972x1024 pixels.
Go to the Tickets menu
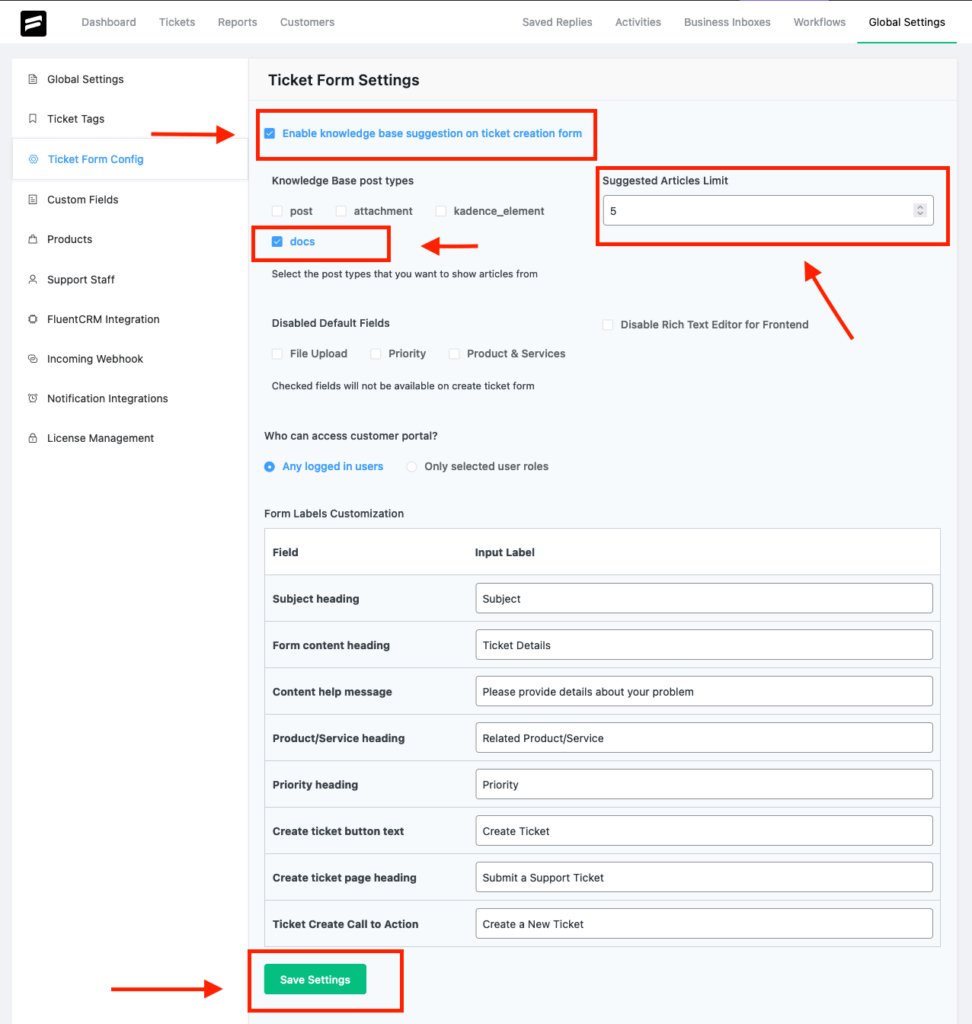(177, 22)
